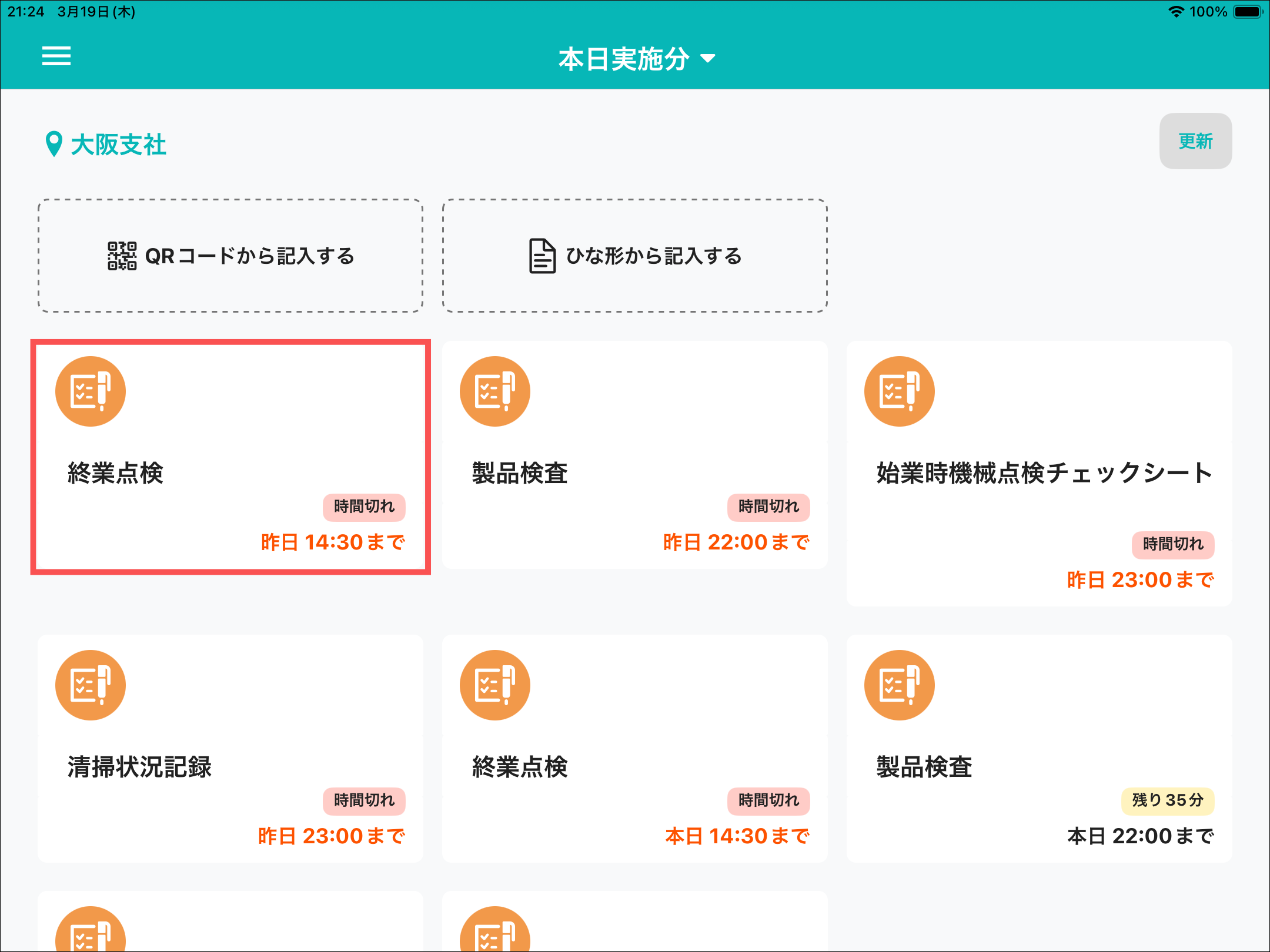Image resolution: width=1270 pixels, height=952 pixels.
Task: Open the hamburger menu
Action: [x=56, y=56]
